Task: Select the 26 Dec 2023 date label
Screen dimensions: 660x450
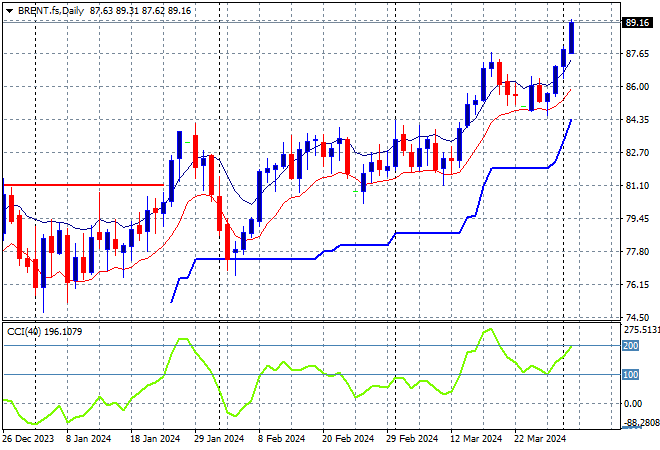Action: [x=28, y=439]
